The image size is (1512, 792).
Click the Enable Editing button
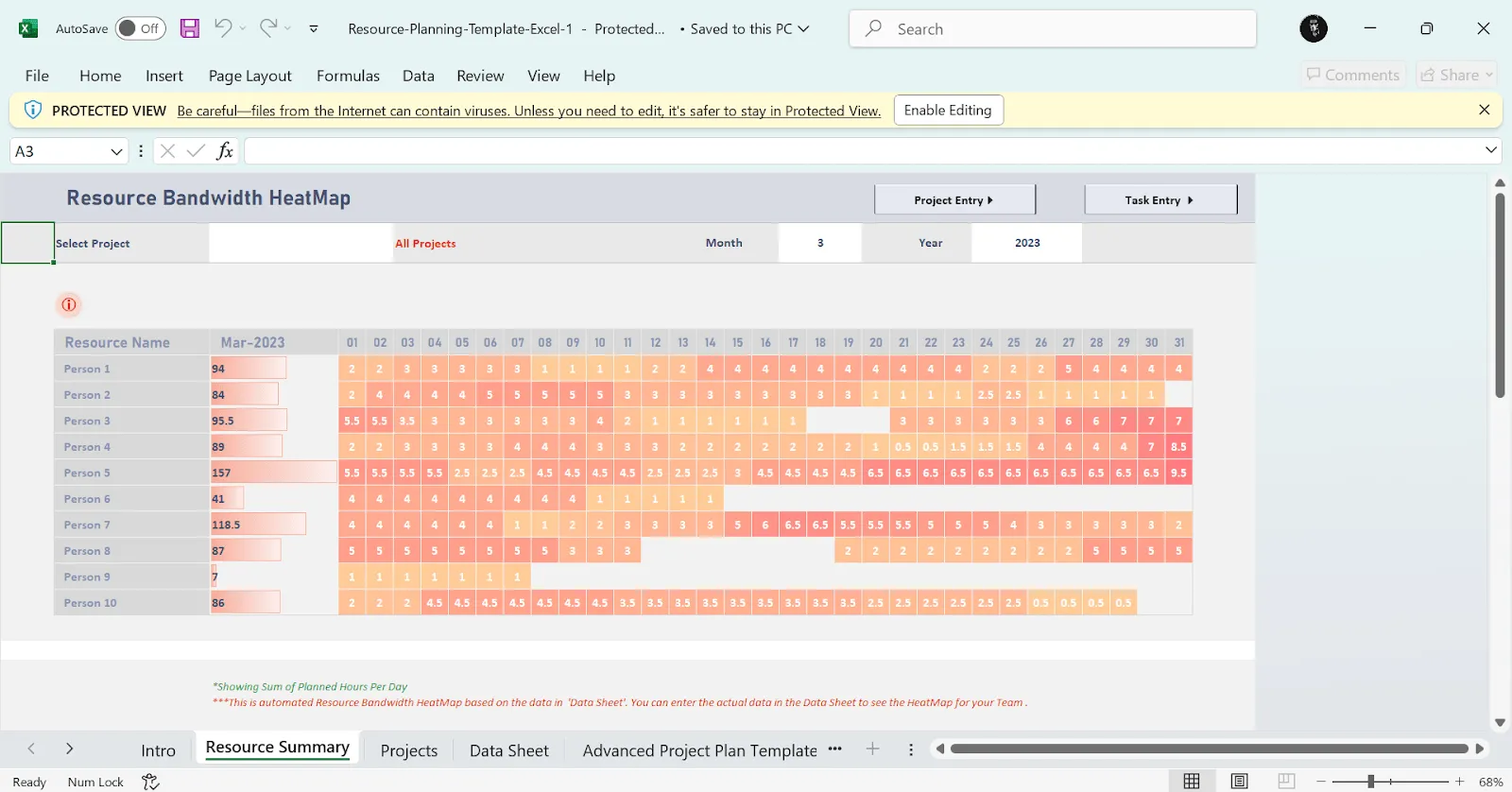pos(948,111)
